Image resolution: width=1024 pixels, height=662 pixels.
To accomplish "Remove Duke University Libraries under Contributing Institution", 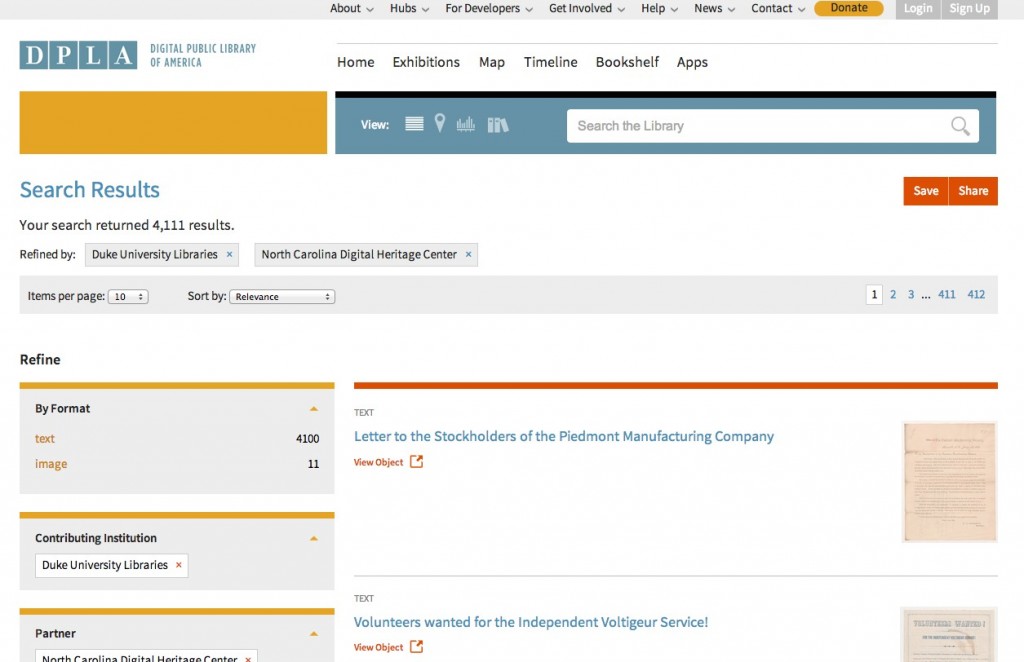I will click(178, 565).
